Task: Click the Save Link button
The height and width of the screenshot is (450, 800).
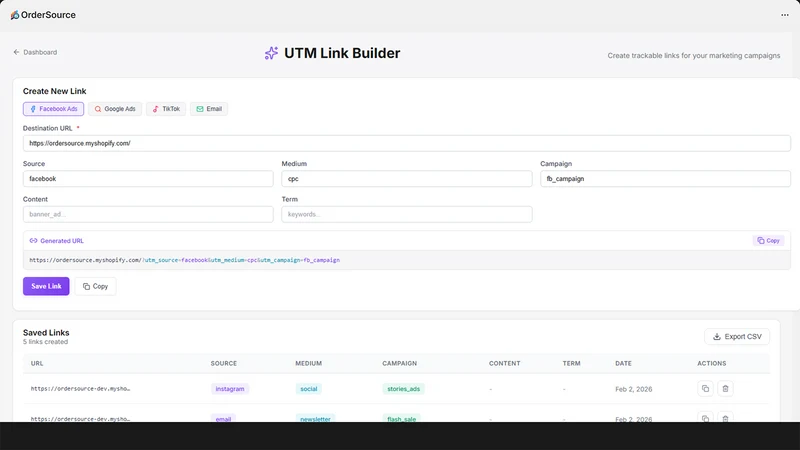Action: click(46, 286)
